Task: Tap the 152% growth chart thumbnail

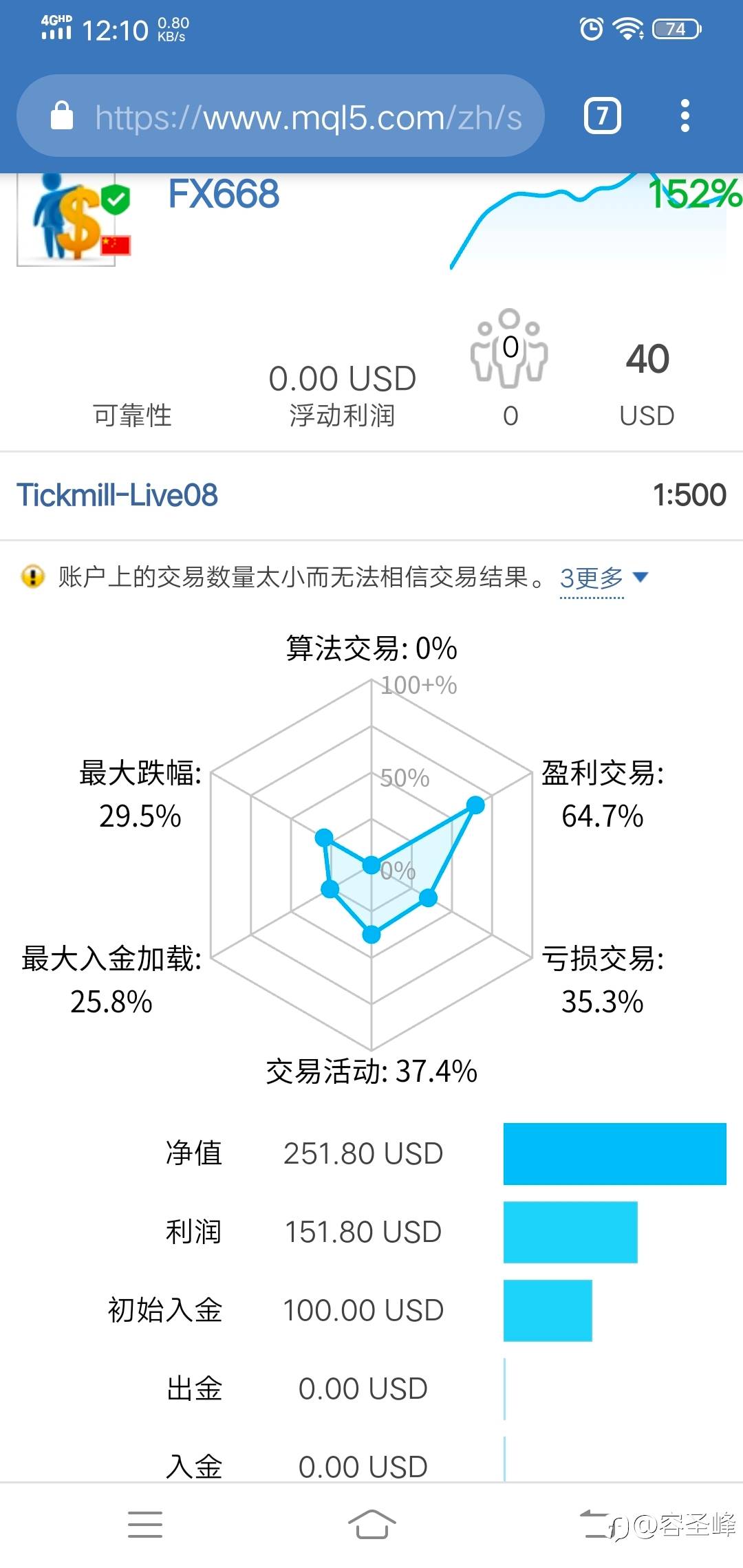Action: coord(592,220)
